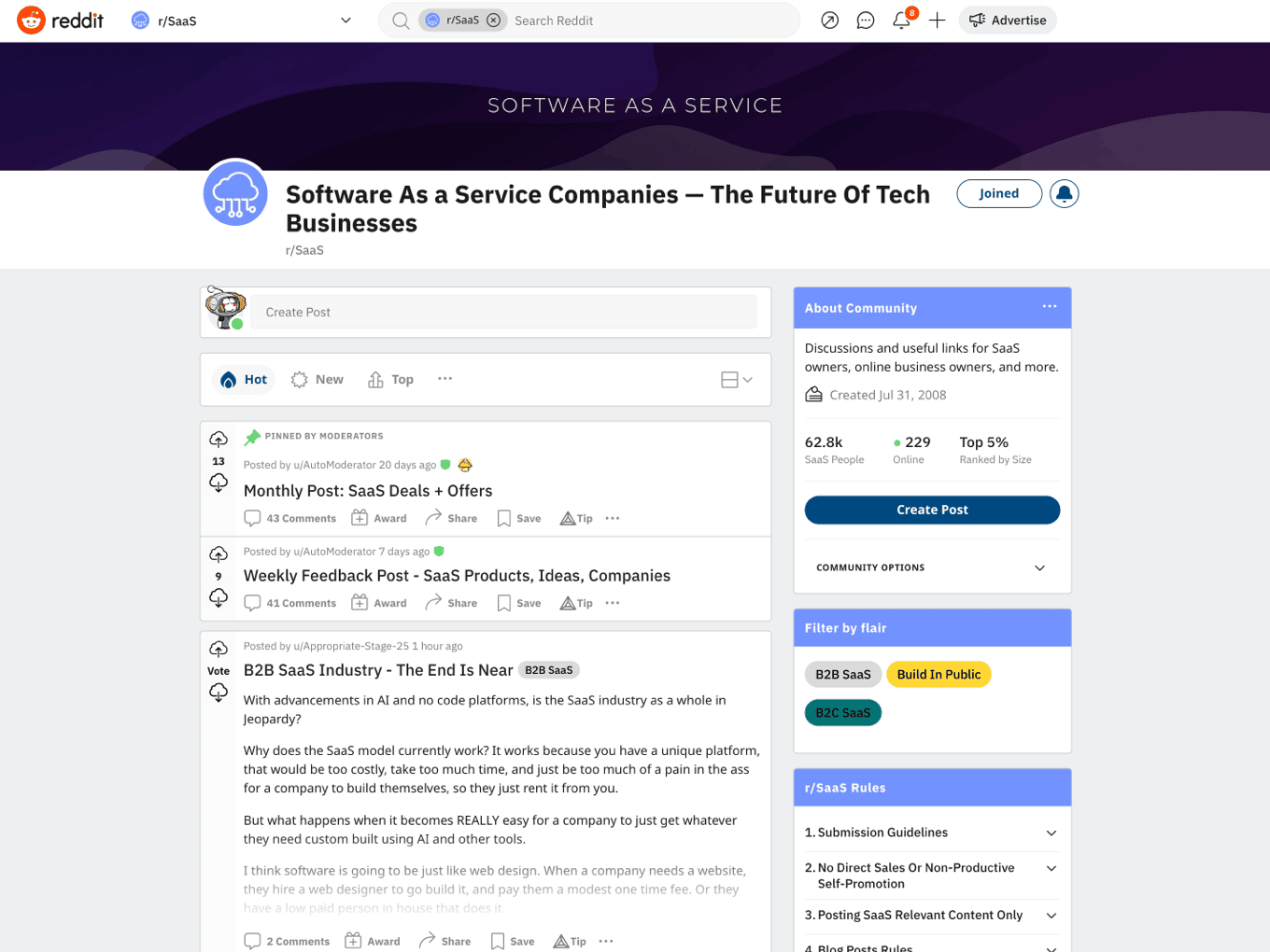Screen dimensions: 1270x952
Task: Select the Top sorting option
Action: [x=390, y=379]
